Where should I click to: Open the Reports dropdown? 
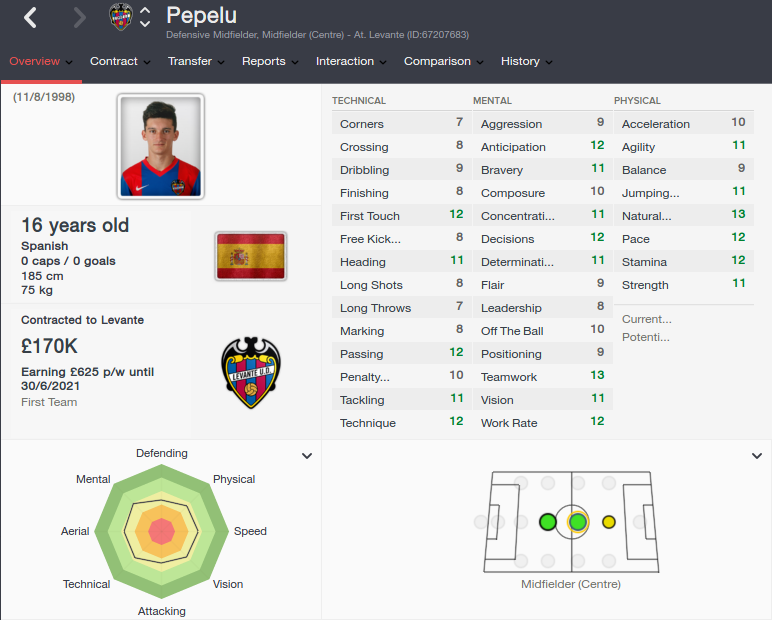click(270, 61)
